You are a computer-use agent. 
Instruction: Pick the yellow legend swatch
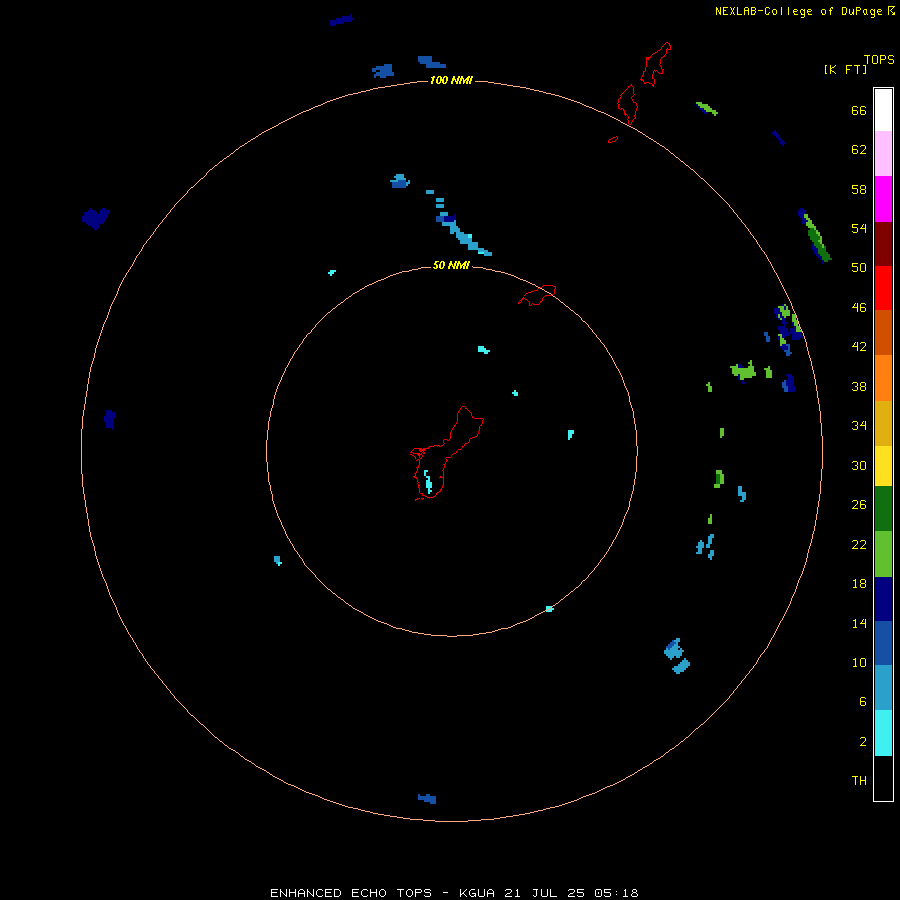pyautogui.click(x=883, y=465)
